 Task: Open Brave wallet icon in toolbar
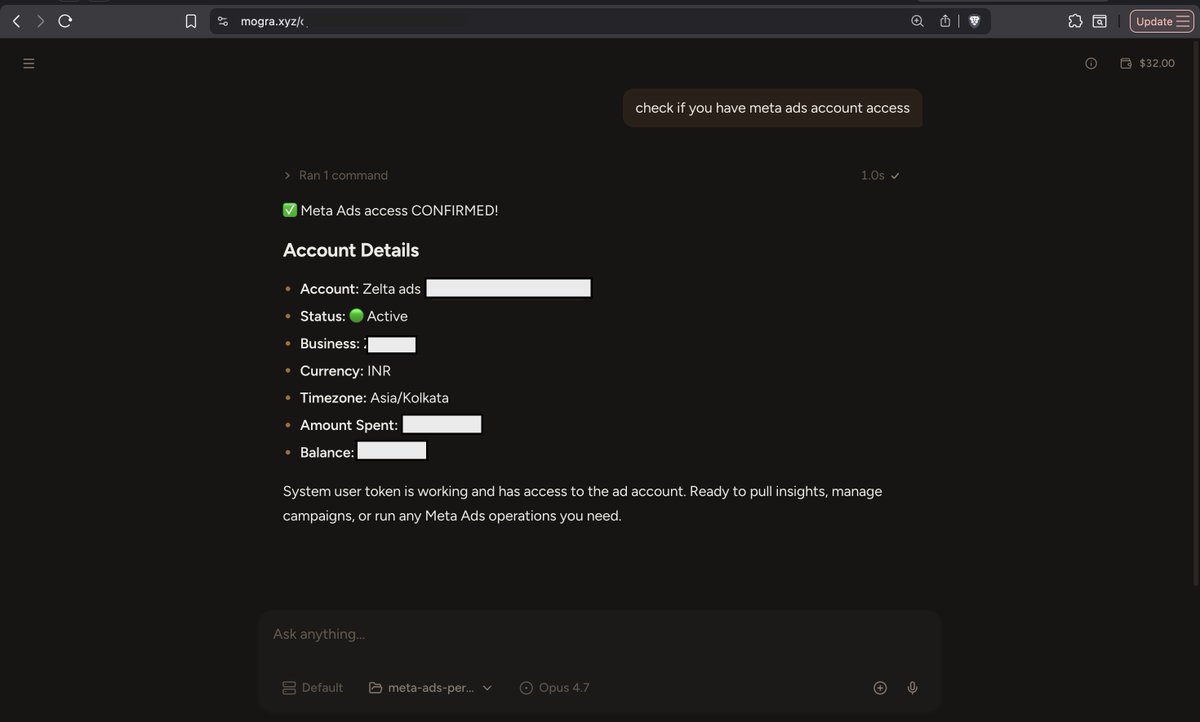(1100, 21)
